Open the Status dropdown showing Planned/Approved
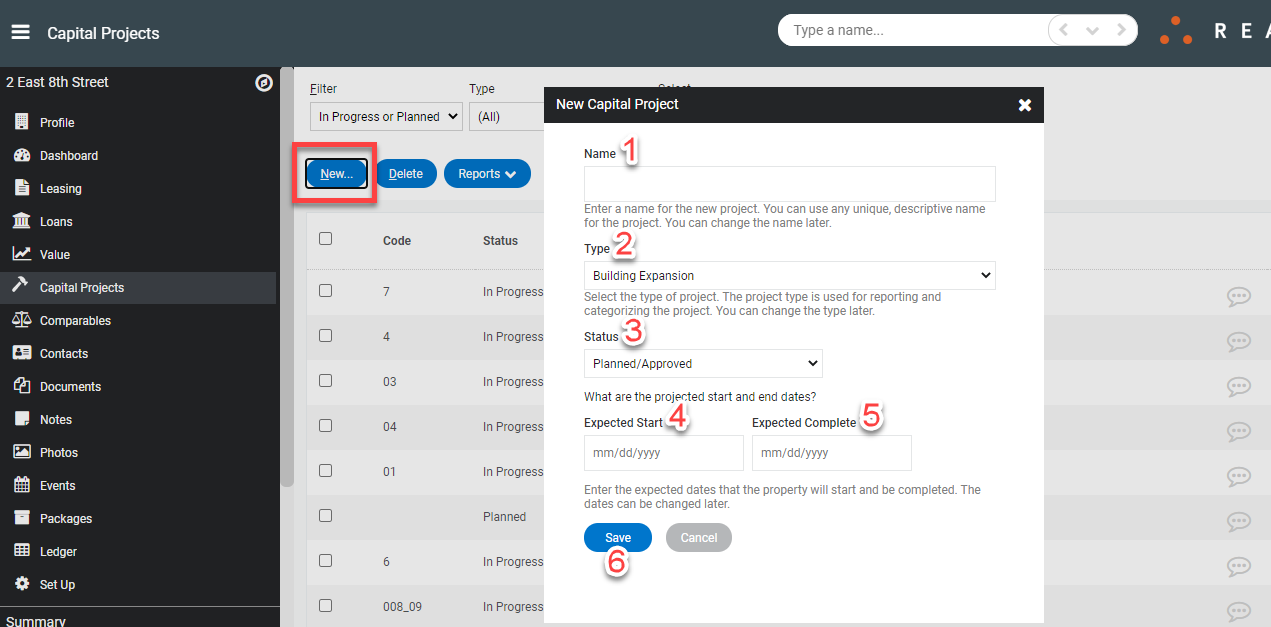 click(x=702, y=363)
